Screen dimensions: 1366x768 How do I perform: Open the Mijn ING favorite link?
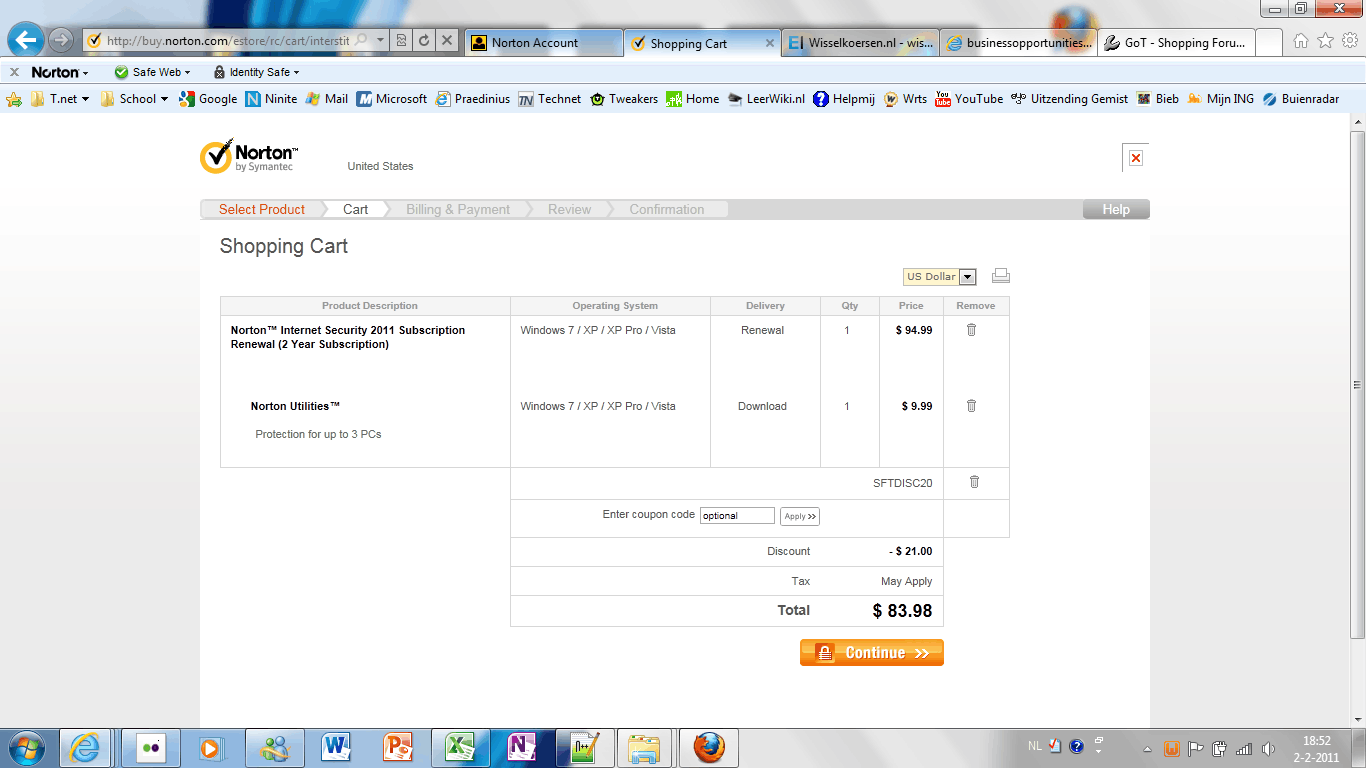click(1220, 99)
